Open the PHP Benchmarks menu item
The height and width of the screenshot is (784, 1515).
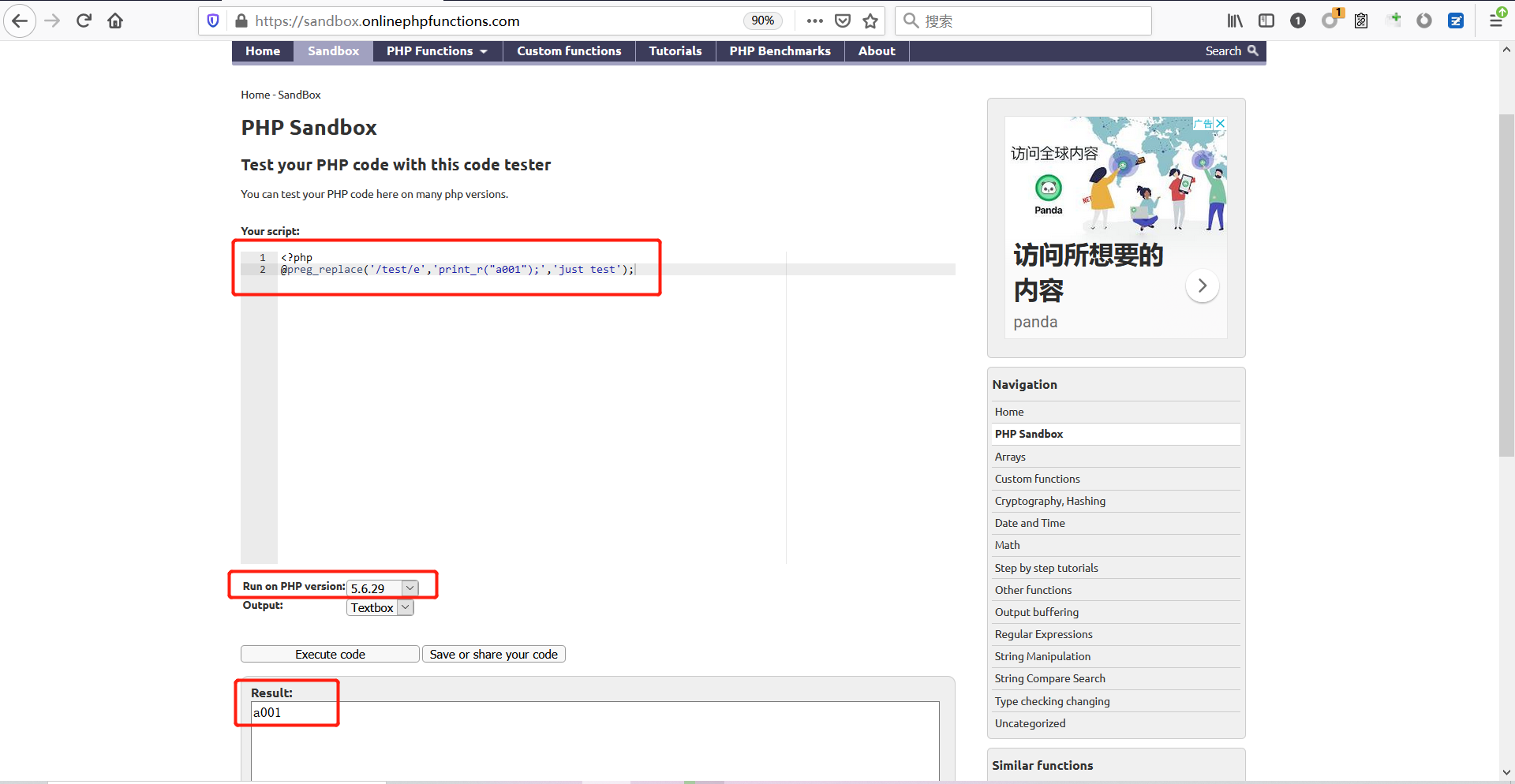click(x=780, y=50)
